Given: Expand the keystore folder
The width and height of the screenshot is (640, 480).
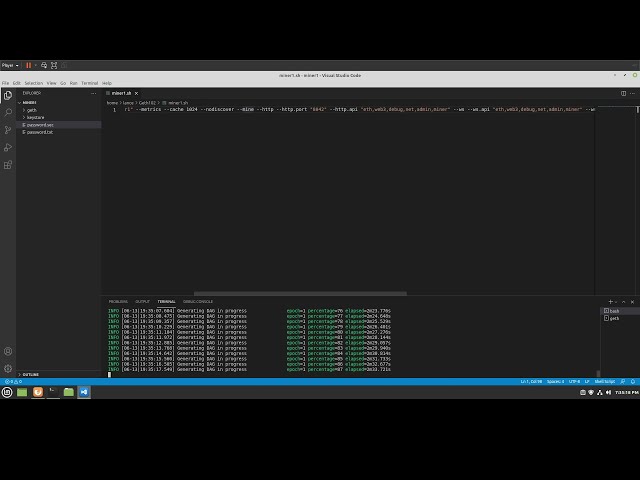Looking at the screenshot, I should [35, 117].
